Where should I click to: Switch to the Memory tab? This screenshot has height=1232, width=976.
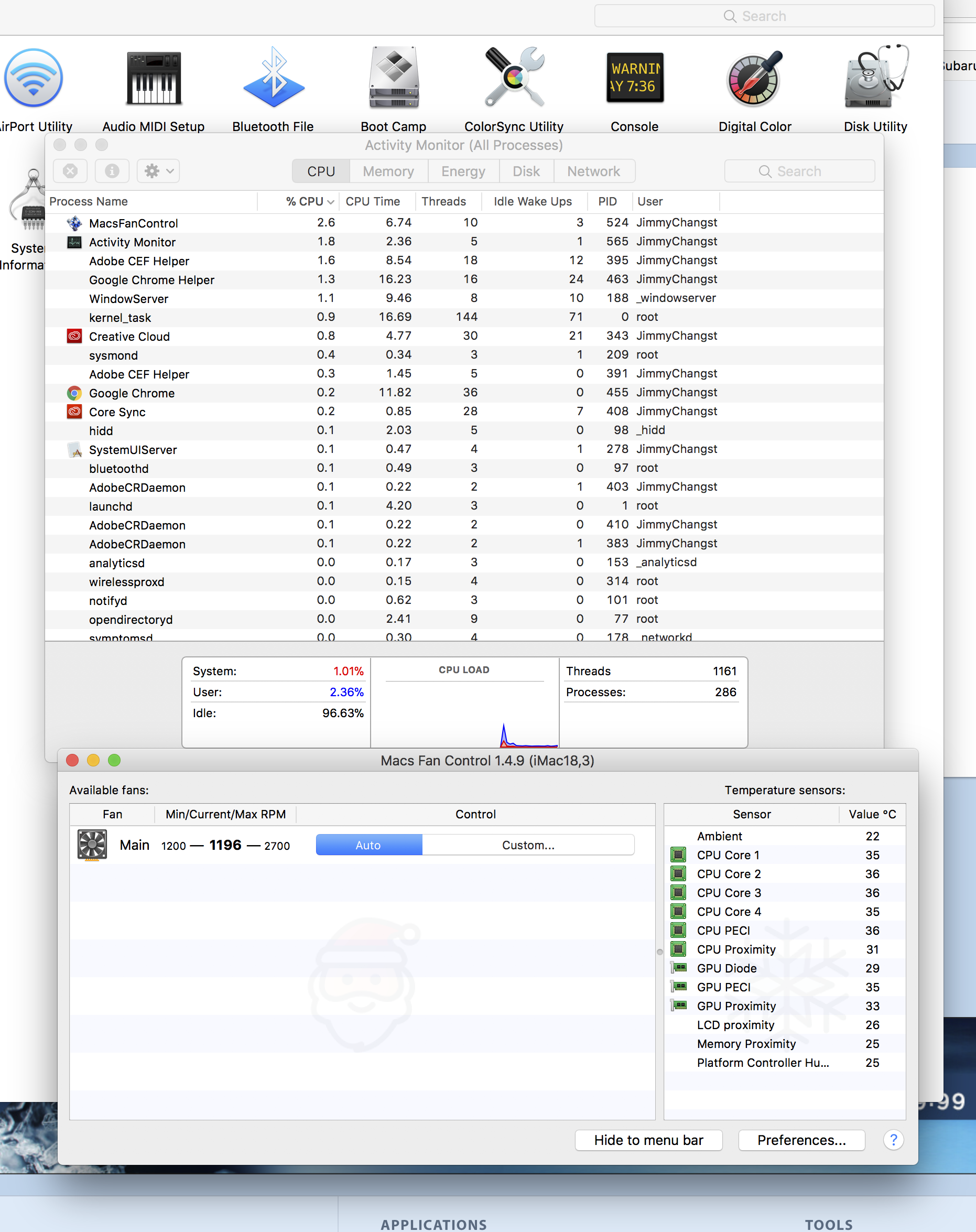(388, 171)
